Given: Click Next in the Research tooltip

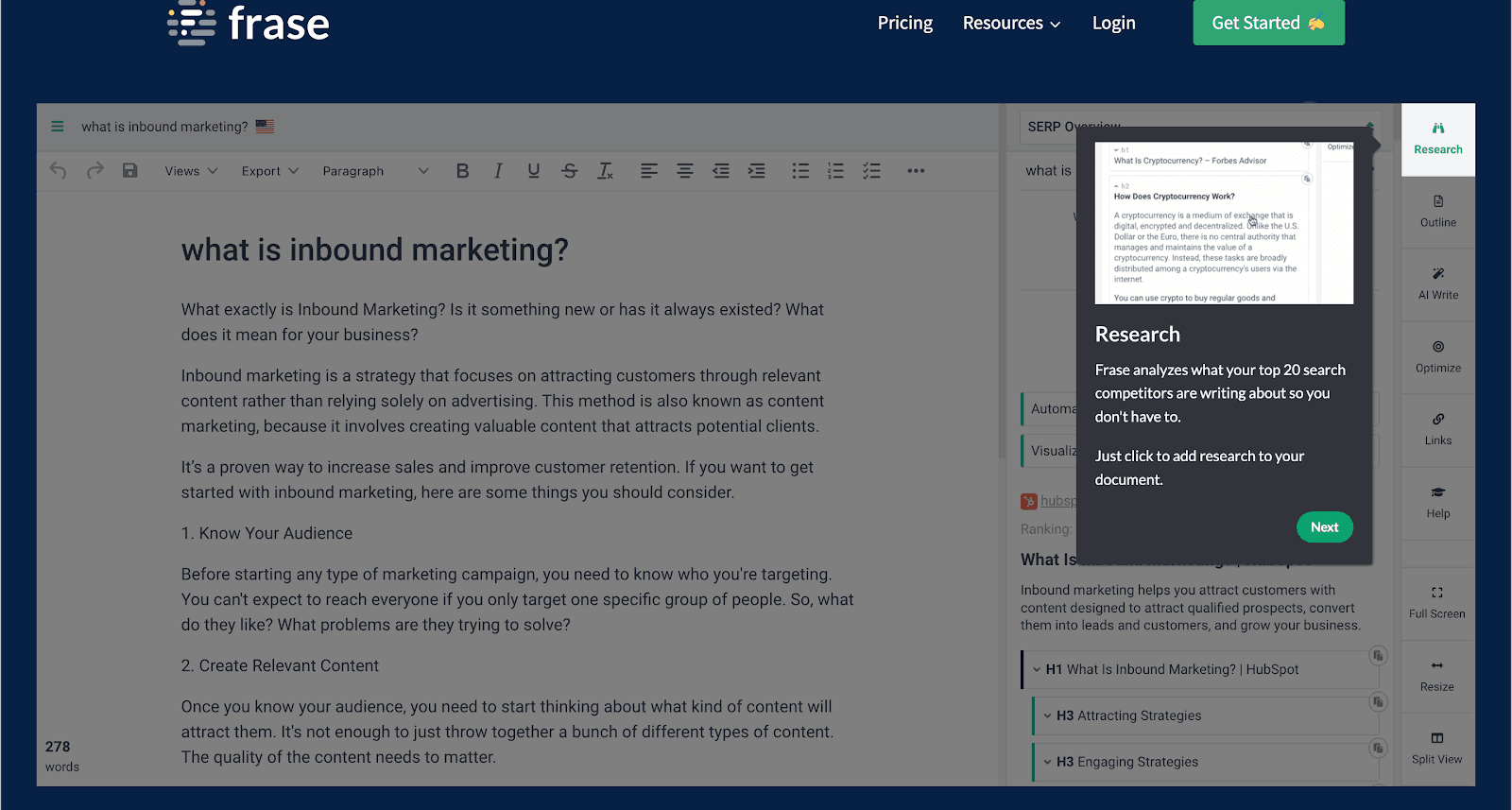Looking at the screenshot, I should pos(1324,527).
